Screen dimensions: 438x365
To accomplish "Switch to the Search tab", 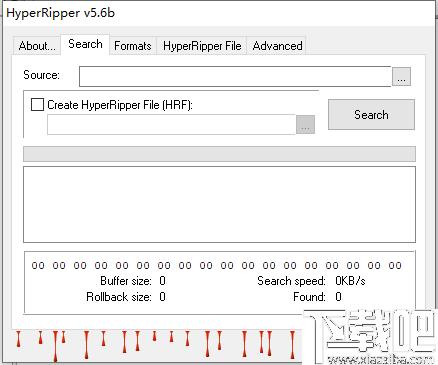I will [x=85, y=44].
